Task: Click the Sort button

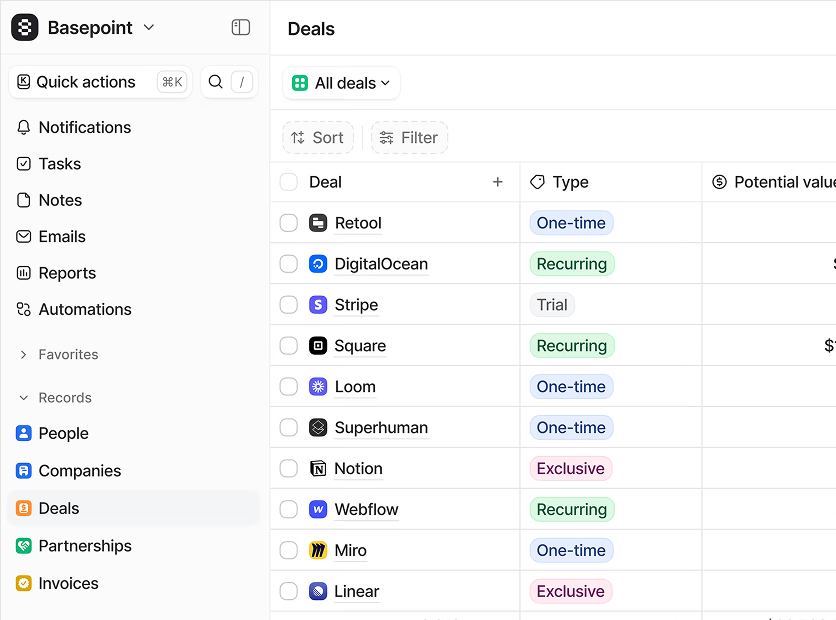Action: point(318,138)
